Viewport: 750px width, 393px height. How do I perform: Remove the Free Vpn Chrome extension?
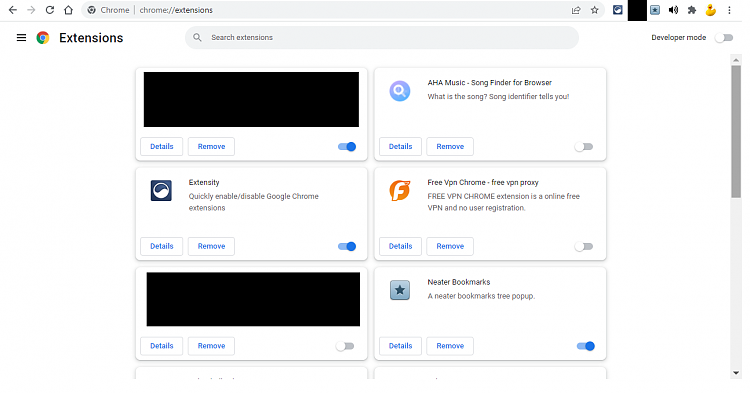coord(450,246)
